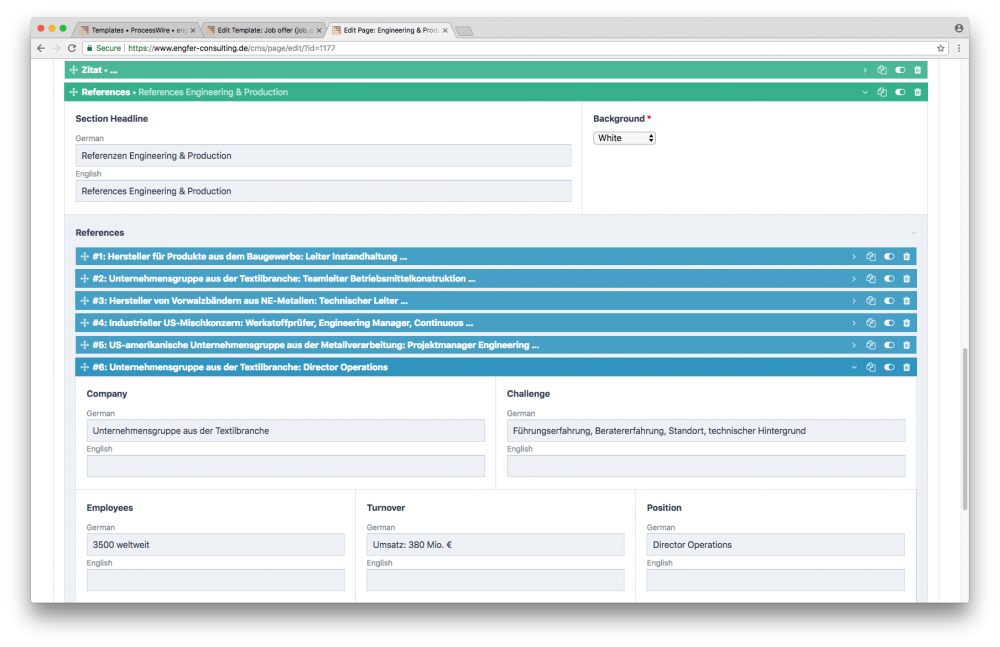
Task: Delete reference #6 Director Operations item
Action: [x=906, y=367]
